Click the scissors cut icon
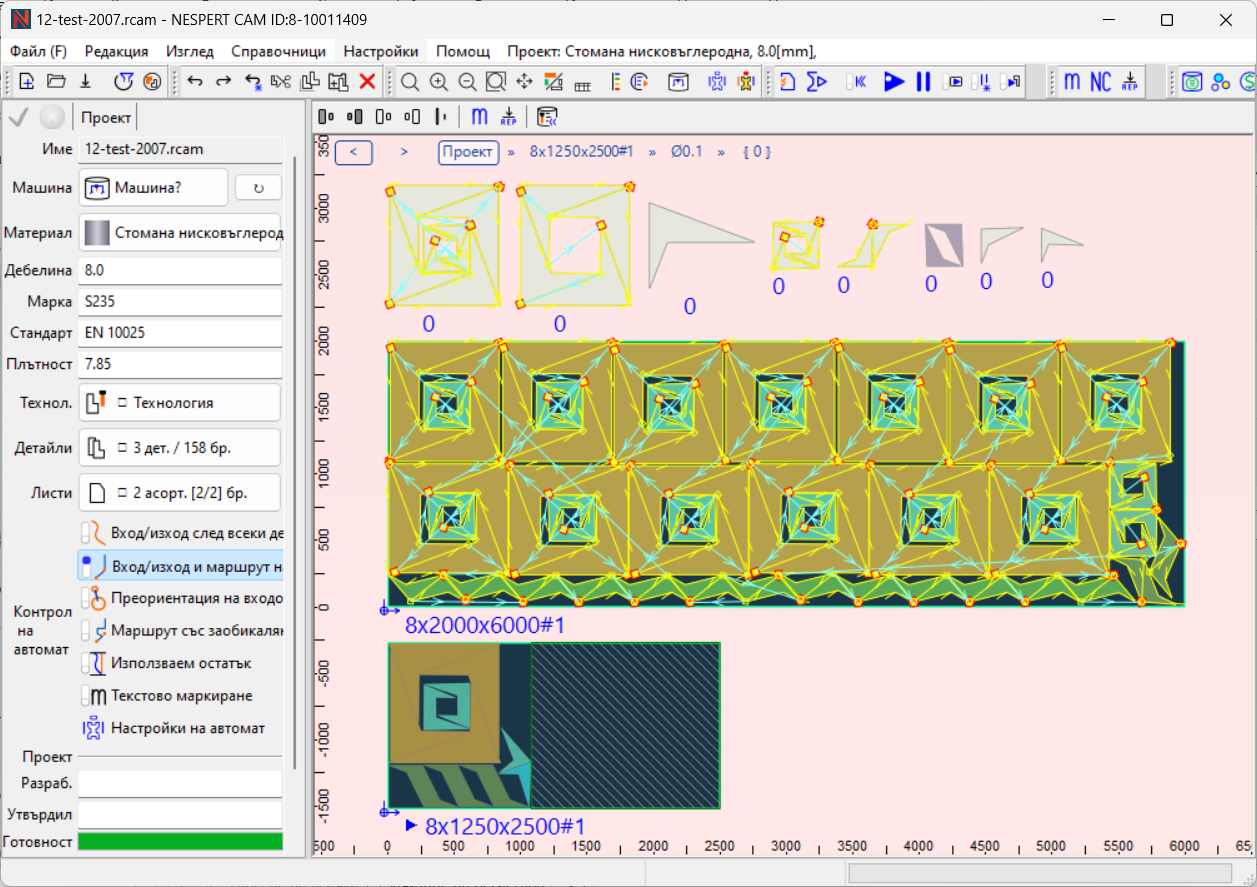 tap(281, 82)
